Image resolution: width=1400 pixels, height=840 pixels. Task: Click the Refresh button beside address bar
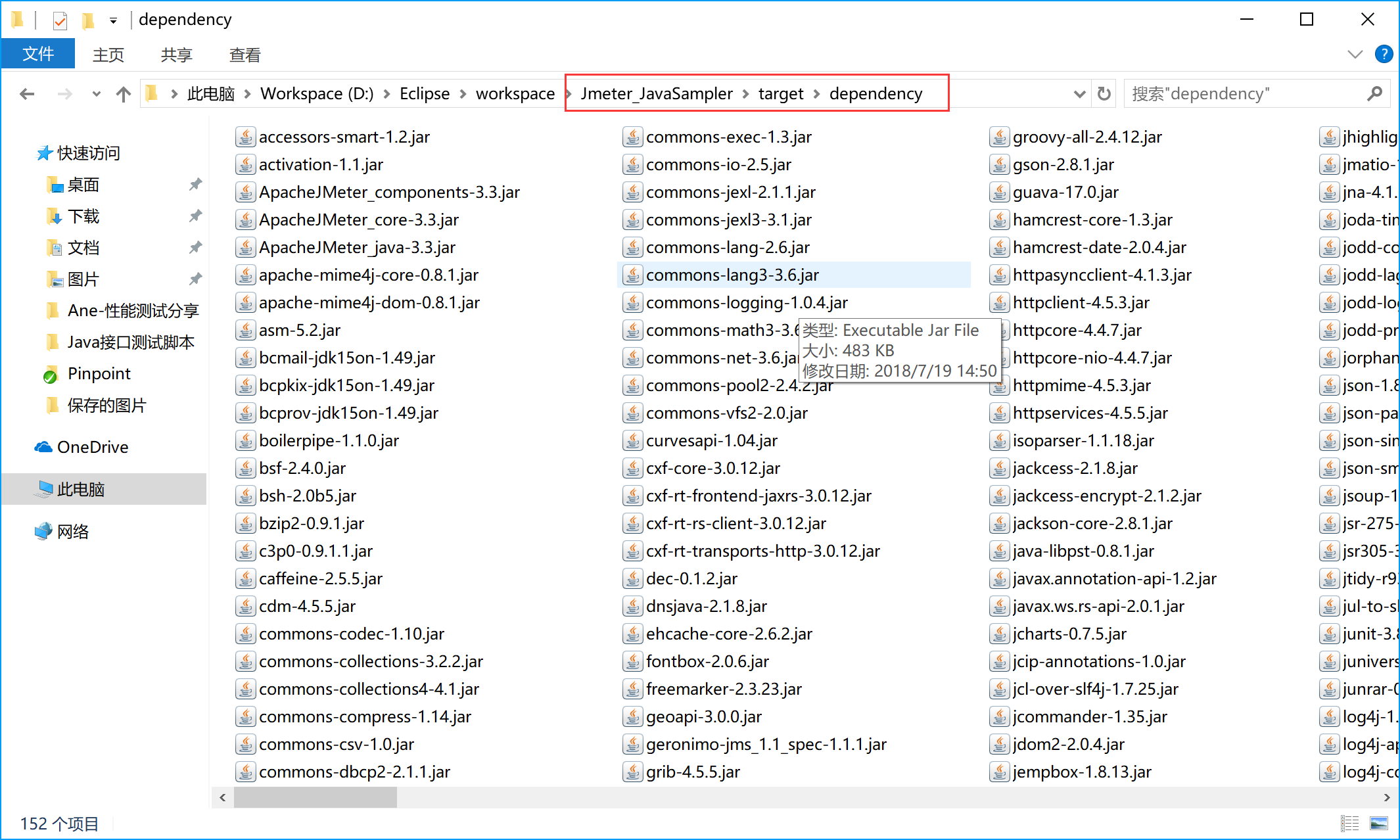pos(1104,94)
